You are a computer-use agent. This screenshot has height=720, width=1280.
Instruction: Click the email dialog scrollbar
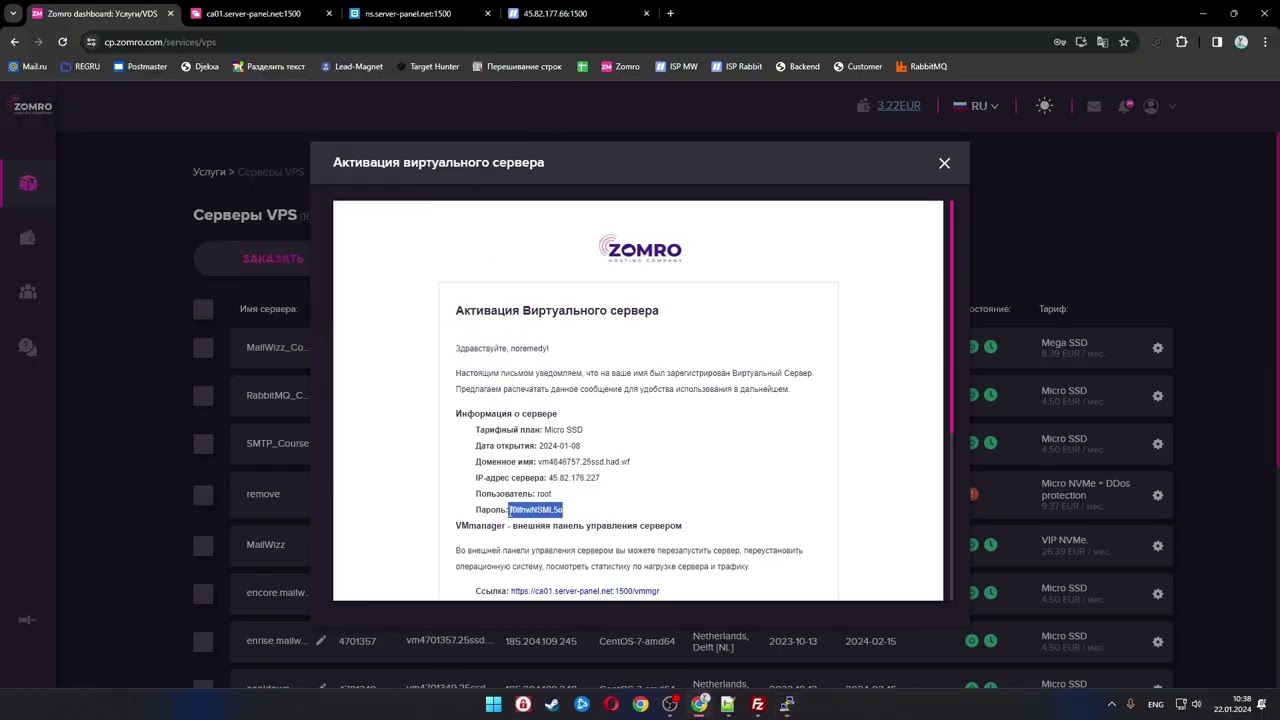click(x=951, y=318)
